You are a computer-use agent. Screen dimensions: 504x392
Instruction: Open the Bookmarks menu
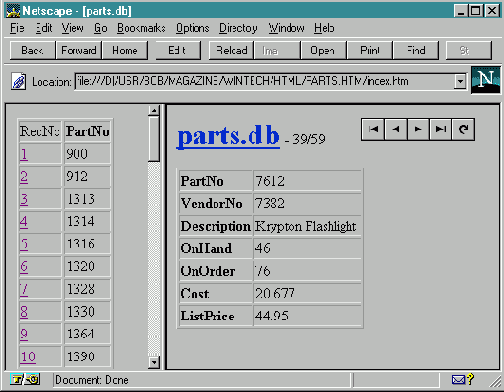(141, 28)
